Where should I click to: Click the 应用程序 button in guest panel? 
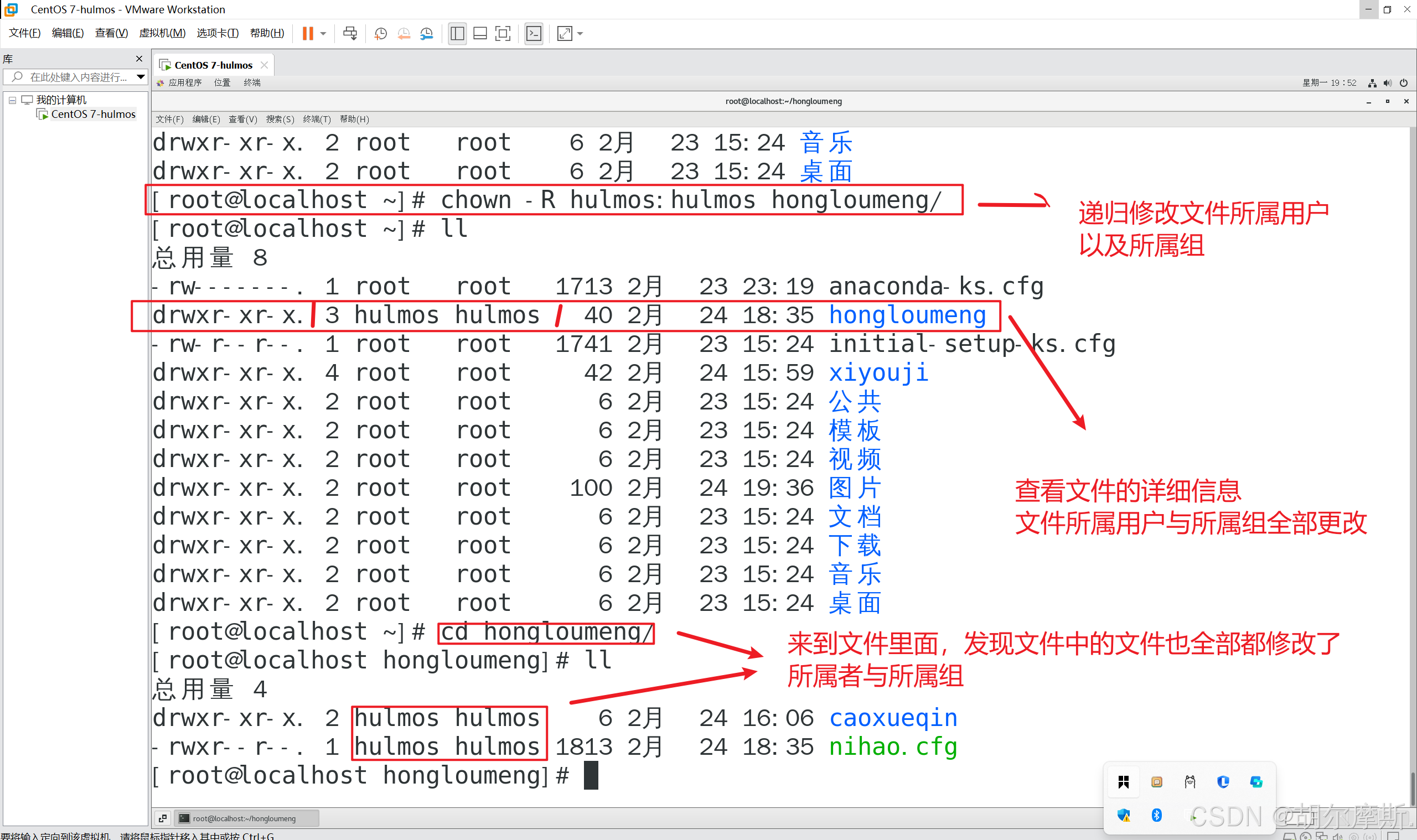184,82
